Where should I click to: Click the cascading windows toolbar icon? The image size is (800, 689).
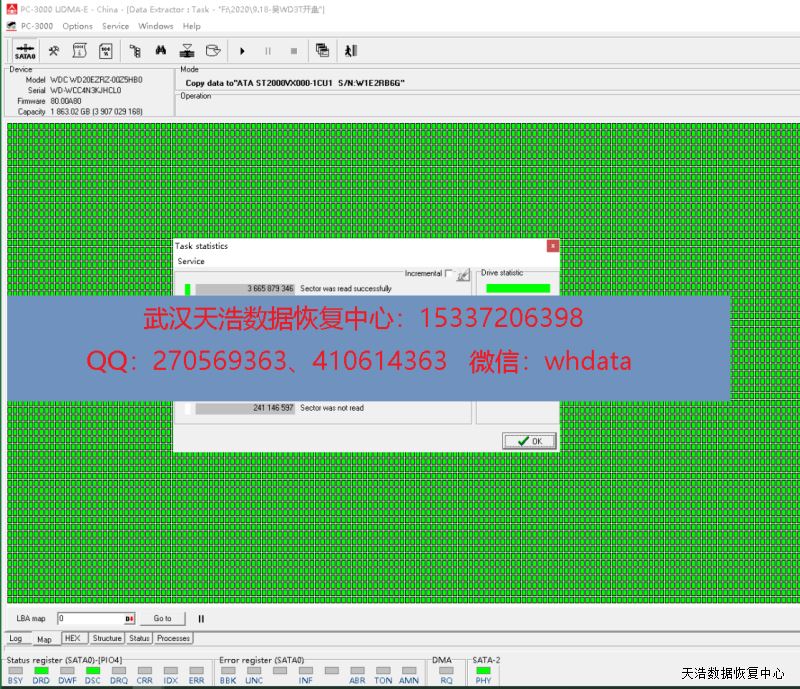click(322, 50)
